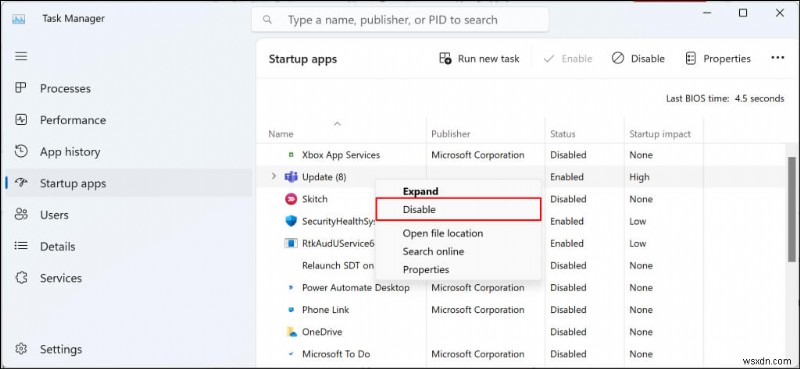The image size is (800, 369).
Task: Focus the name, publisher, or PID search box
Action: (x=400, y=20)
